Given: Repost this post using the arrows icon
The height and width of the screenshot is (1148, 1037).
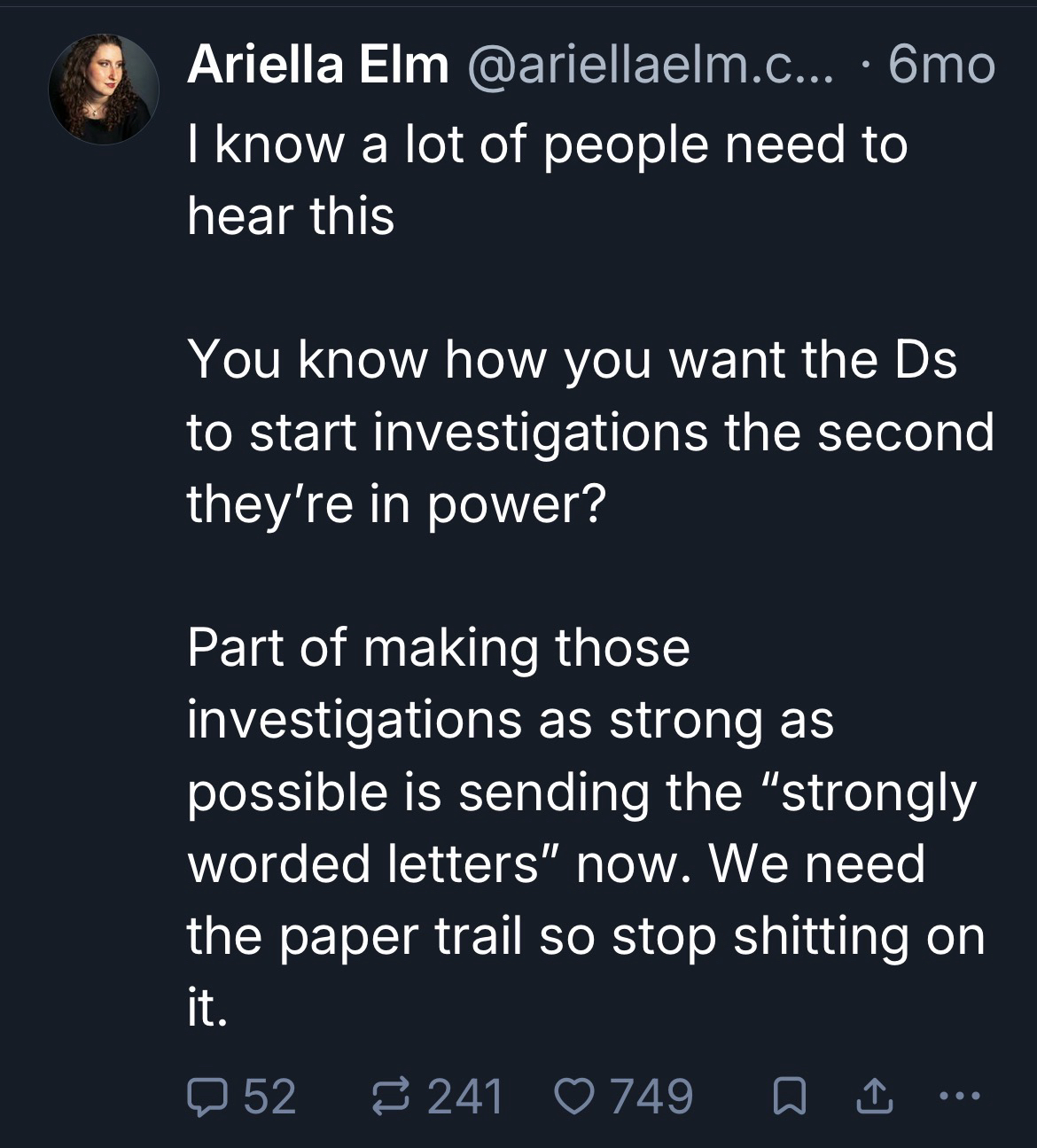Looking at the screenshot, I should click(391, 1097).
